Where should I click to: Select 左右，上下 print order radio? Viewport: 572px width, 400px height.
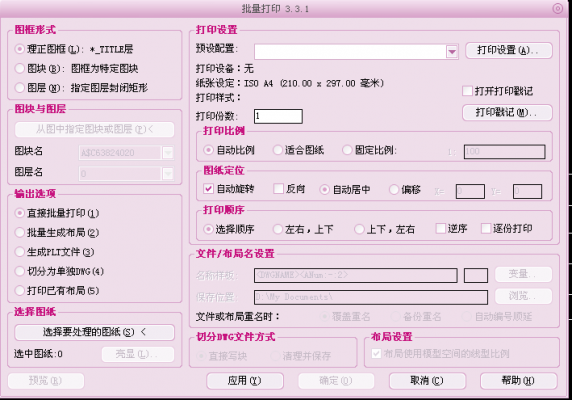[x=278, y=229]
